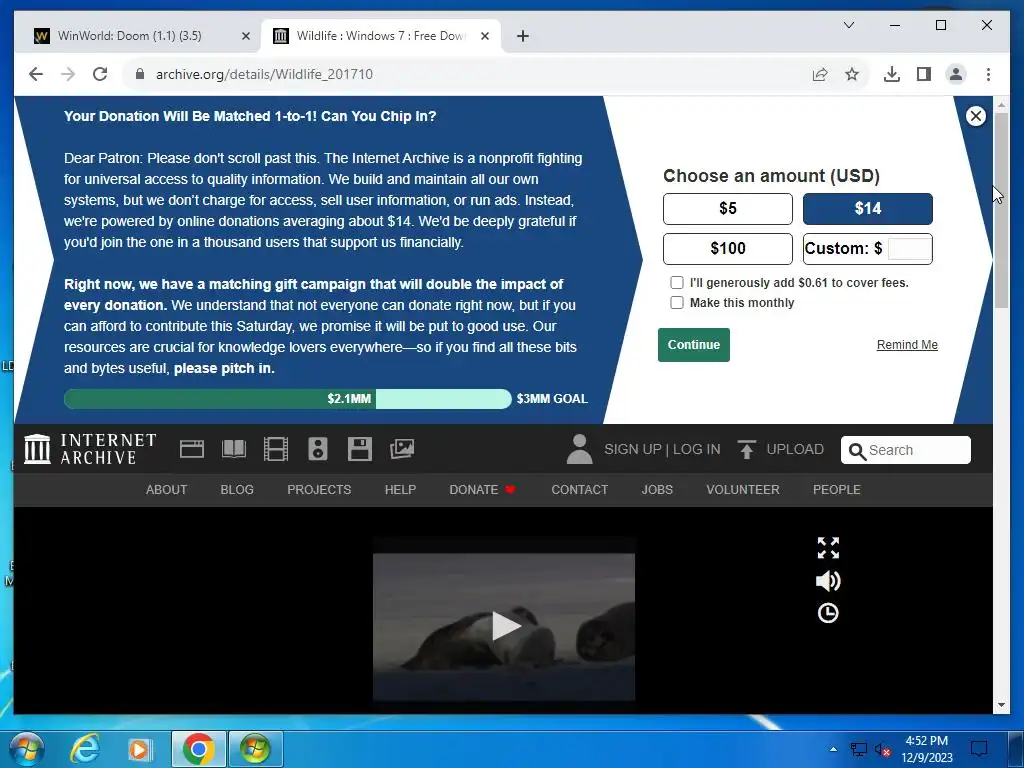Mute the video player volume icon
Screen dimensions: 1024x768
click(828, 581)
